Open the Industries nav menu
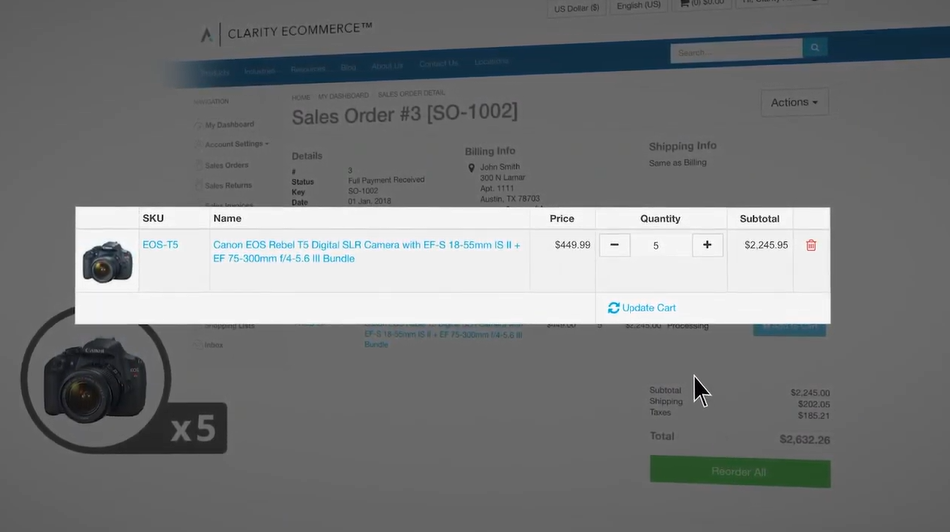Viewport: 950px width, 532px height. [259, 71]
